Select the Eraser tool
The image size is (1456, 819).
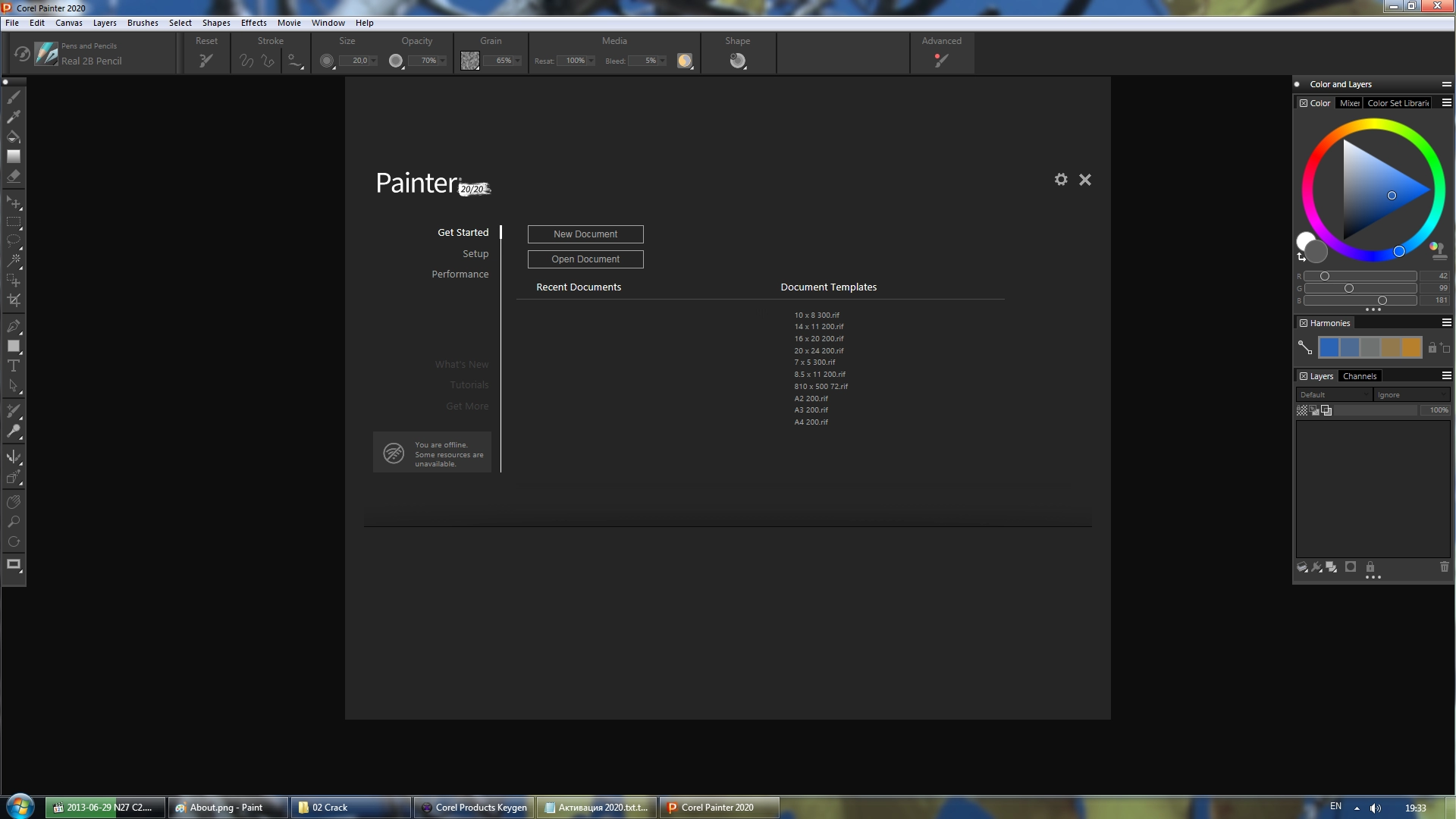(14, 176)
